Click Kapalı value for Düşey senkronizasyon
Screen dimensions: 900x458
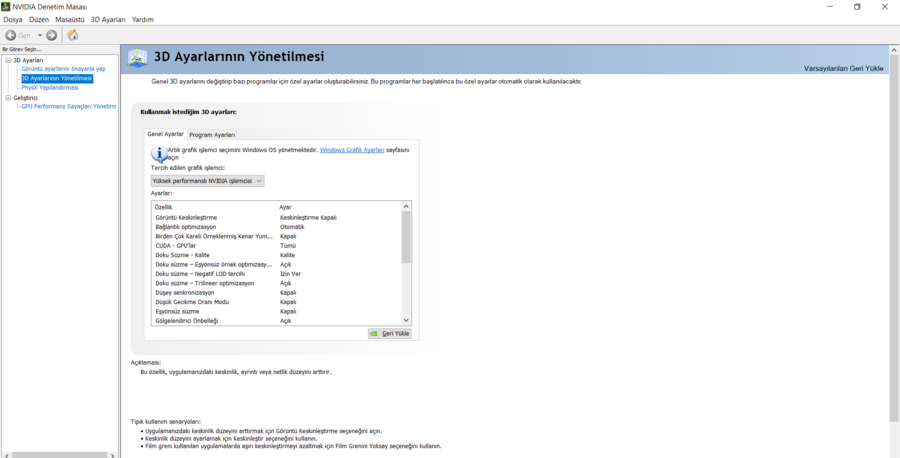coord(288,293)
